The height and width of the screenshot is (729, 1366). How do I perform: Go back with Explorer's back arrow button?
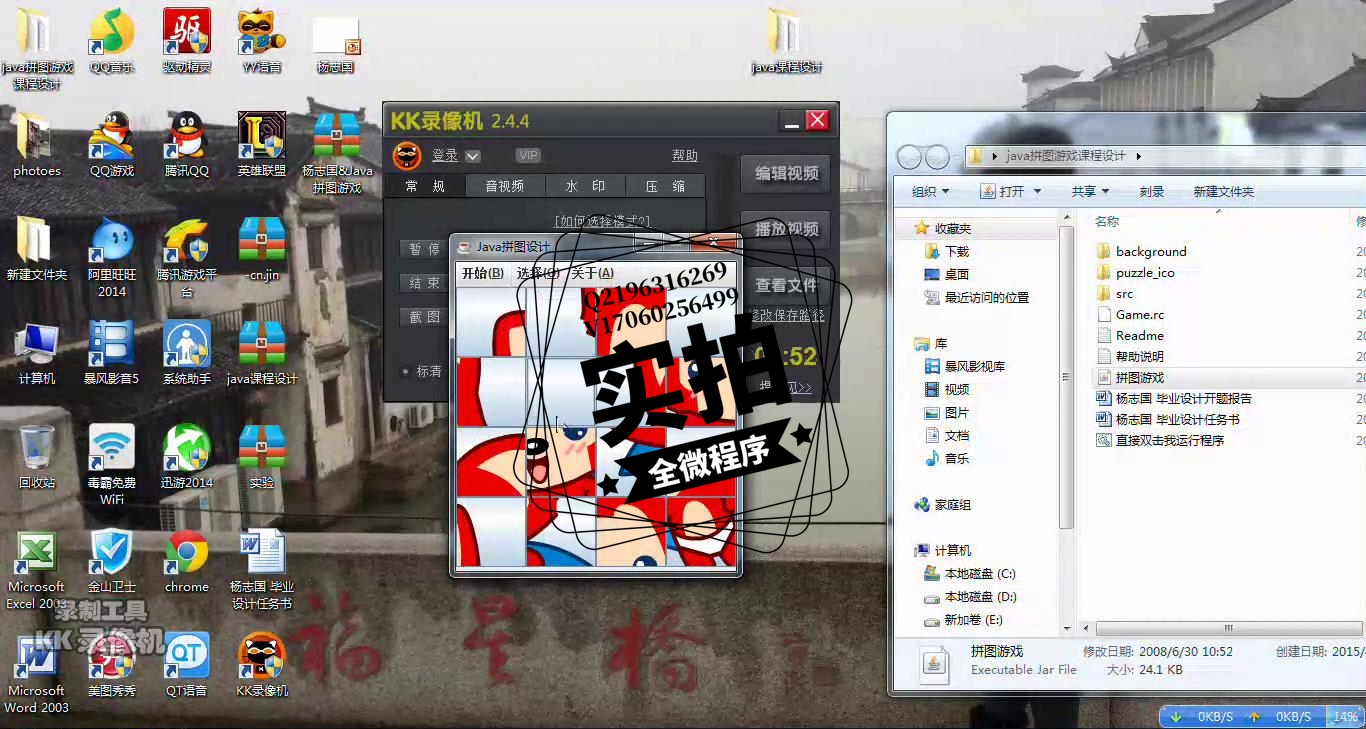point(909,157)
